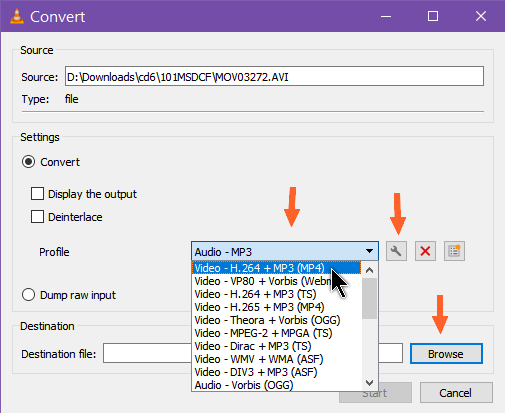Open the wrench edit profile icon
Image resolution: width=505 pixels, height=413 pixels.
pos(396,251)
